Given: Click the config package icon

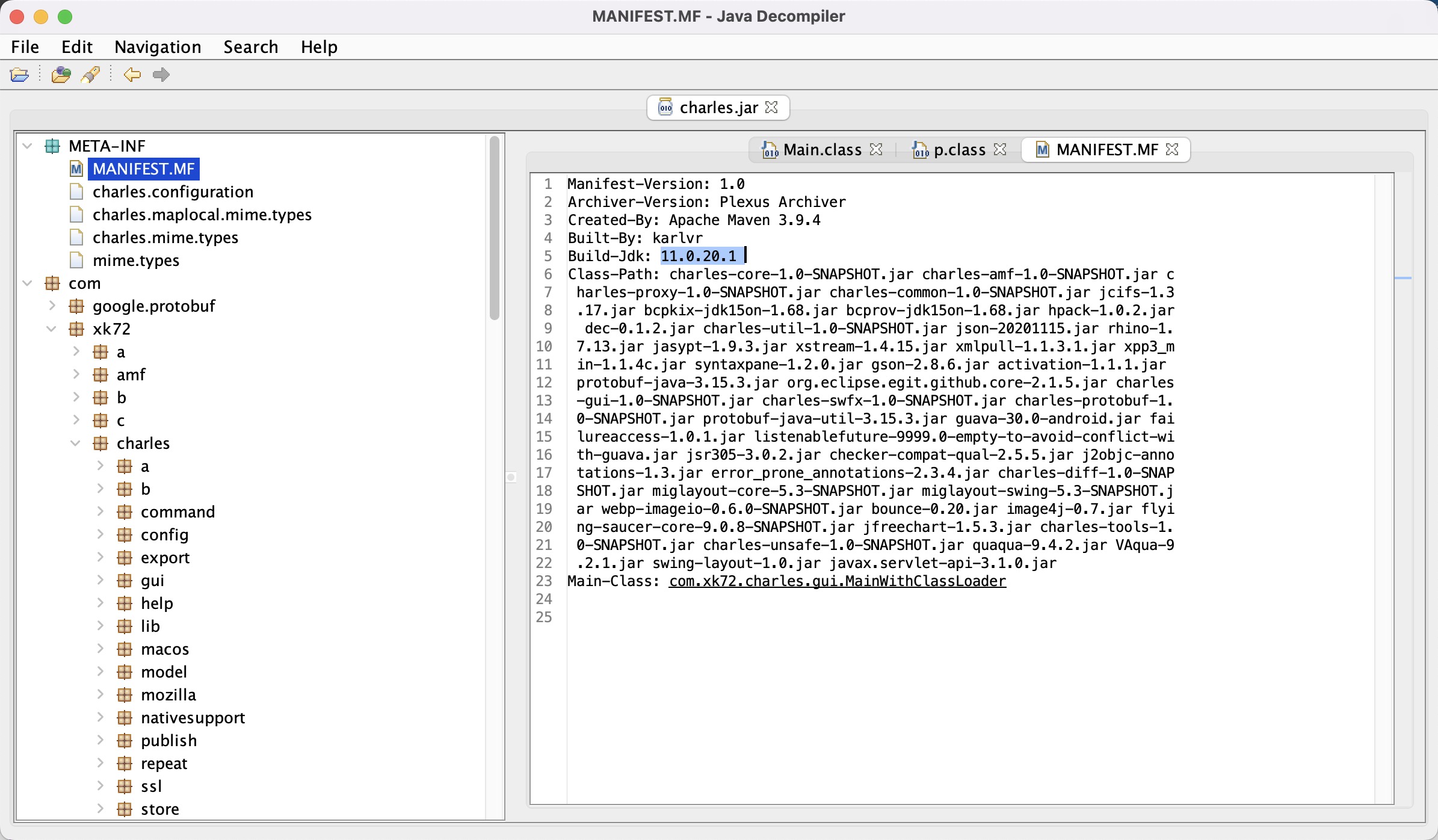Looking at the screenshot, I should coord(125,535).
